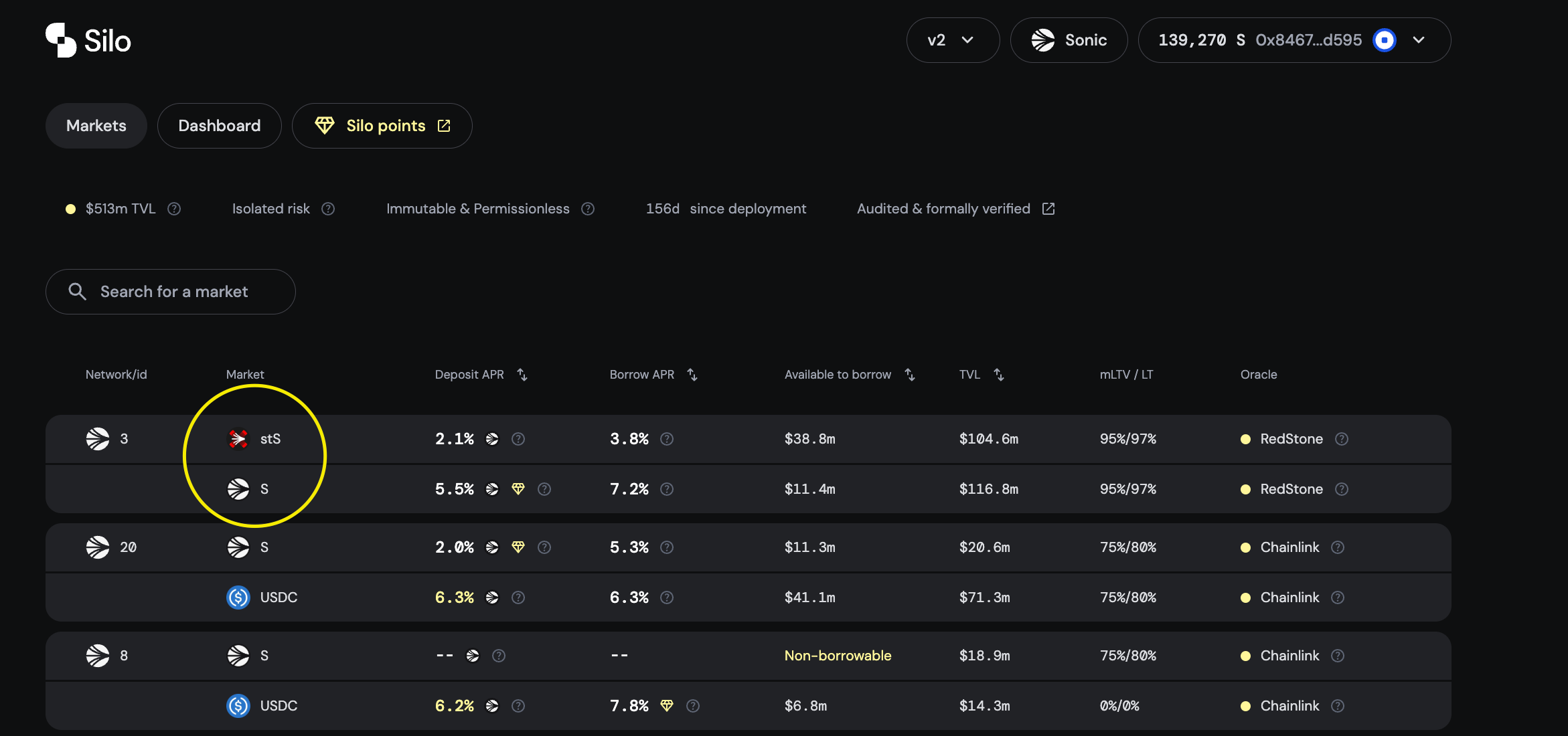Click help icon next to 3.8% borrow APR
1568x736 pixels.
coord(667,439)
